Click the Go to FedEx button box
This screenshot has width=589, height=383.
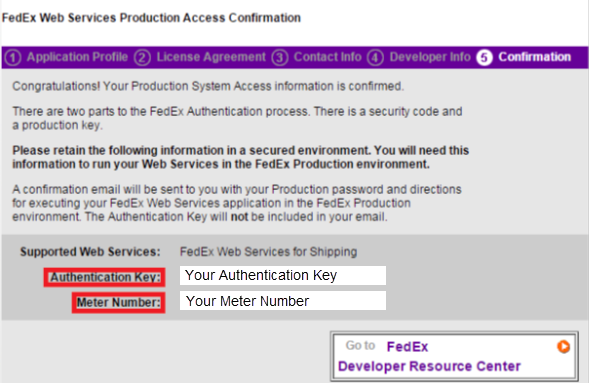pyautogui.click(x=454, y=356)
